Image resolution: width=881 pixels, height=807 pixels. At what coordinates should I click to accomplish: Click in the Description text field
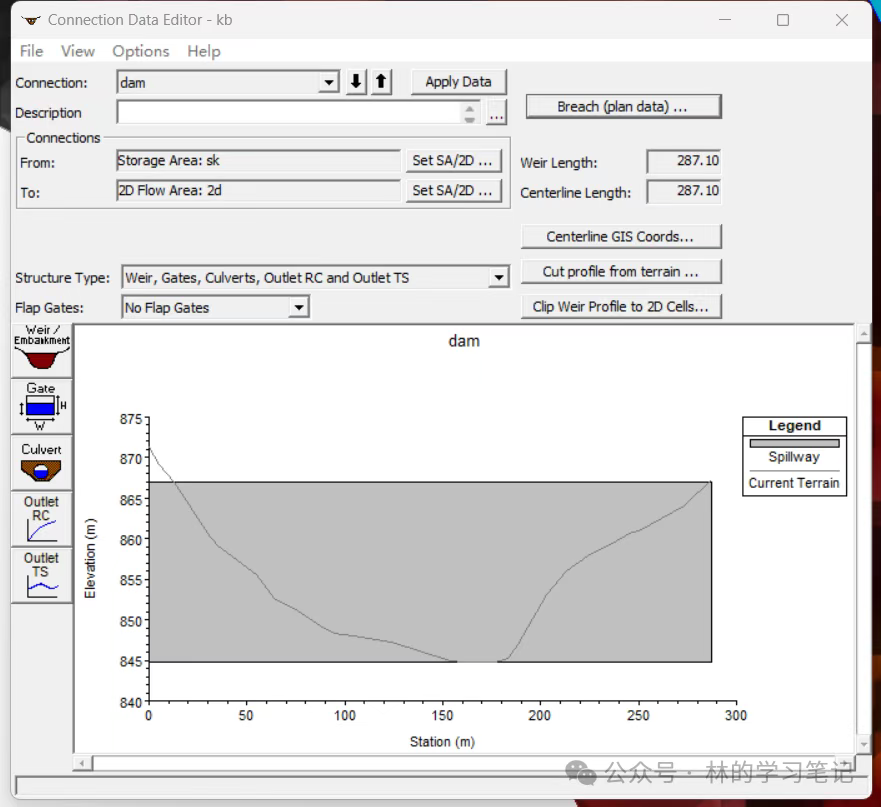[288, 113]
